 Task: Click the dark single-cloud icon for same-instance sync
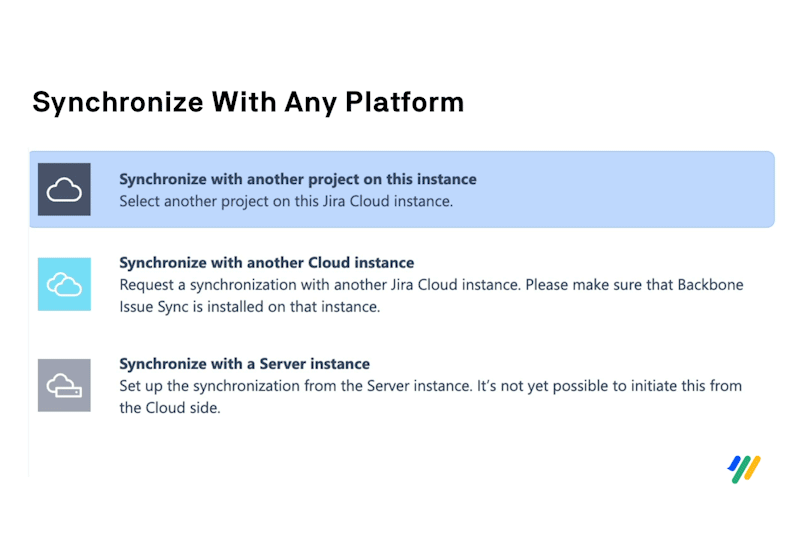pos(64,189)
